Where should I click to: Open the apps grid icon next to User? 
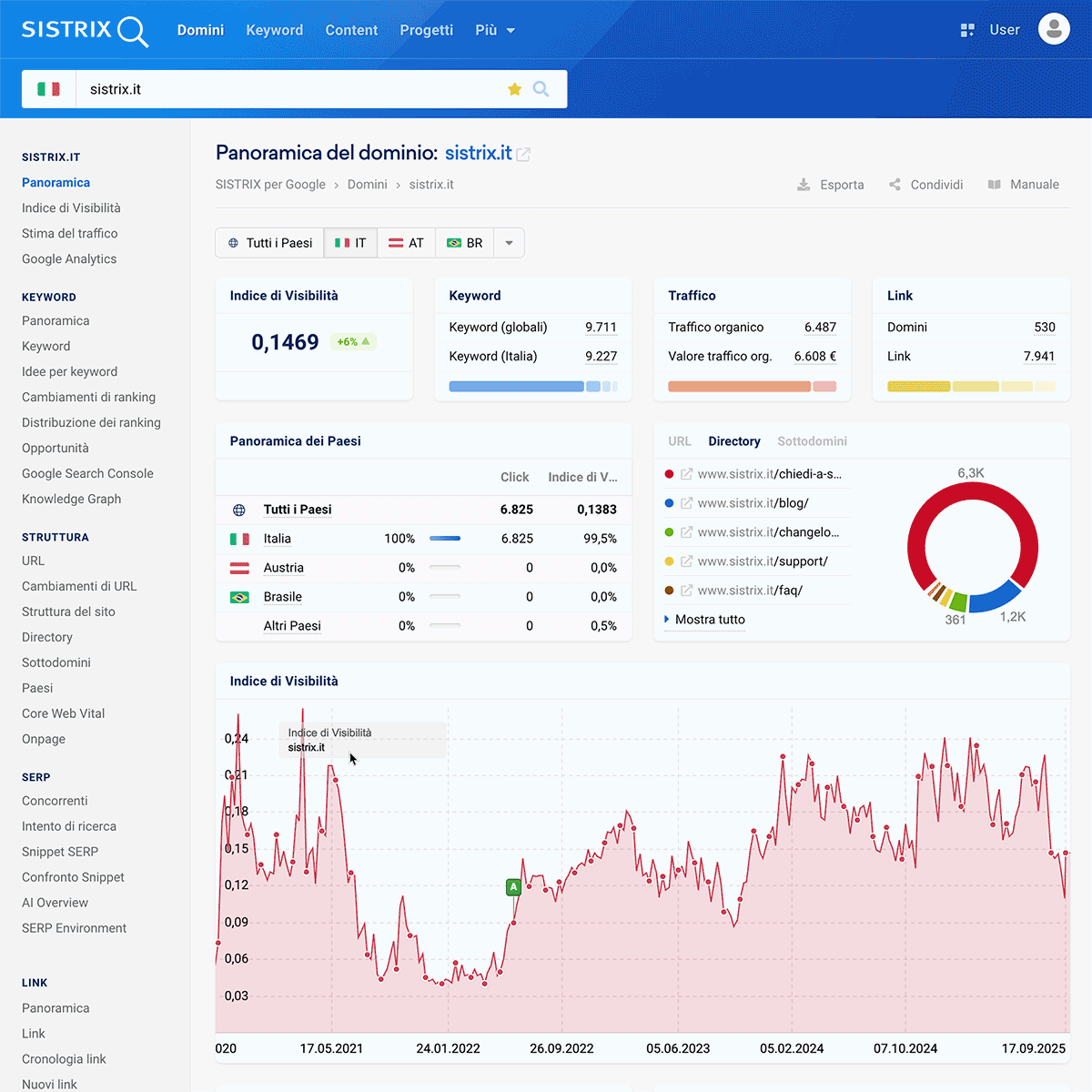[967, 30]
